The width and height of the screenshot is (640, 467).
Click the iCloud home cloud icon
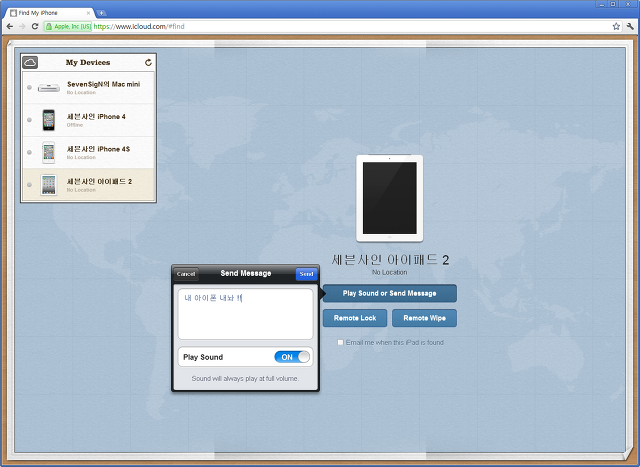tap(30, 62)
